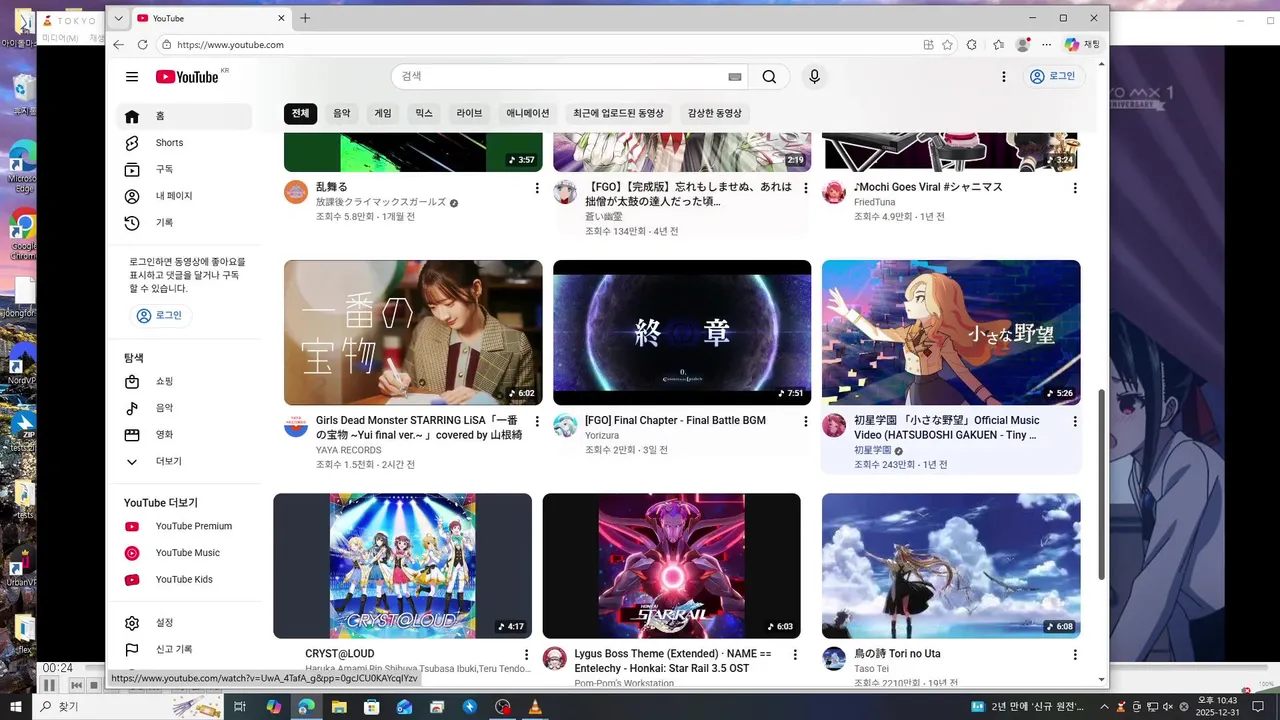Open the 一番の宝物 video thumbnail
This screenshot has width=1280, height=720.
tap(413, 332)
